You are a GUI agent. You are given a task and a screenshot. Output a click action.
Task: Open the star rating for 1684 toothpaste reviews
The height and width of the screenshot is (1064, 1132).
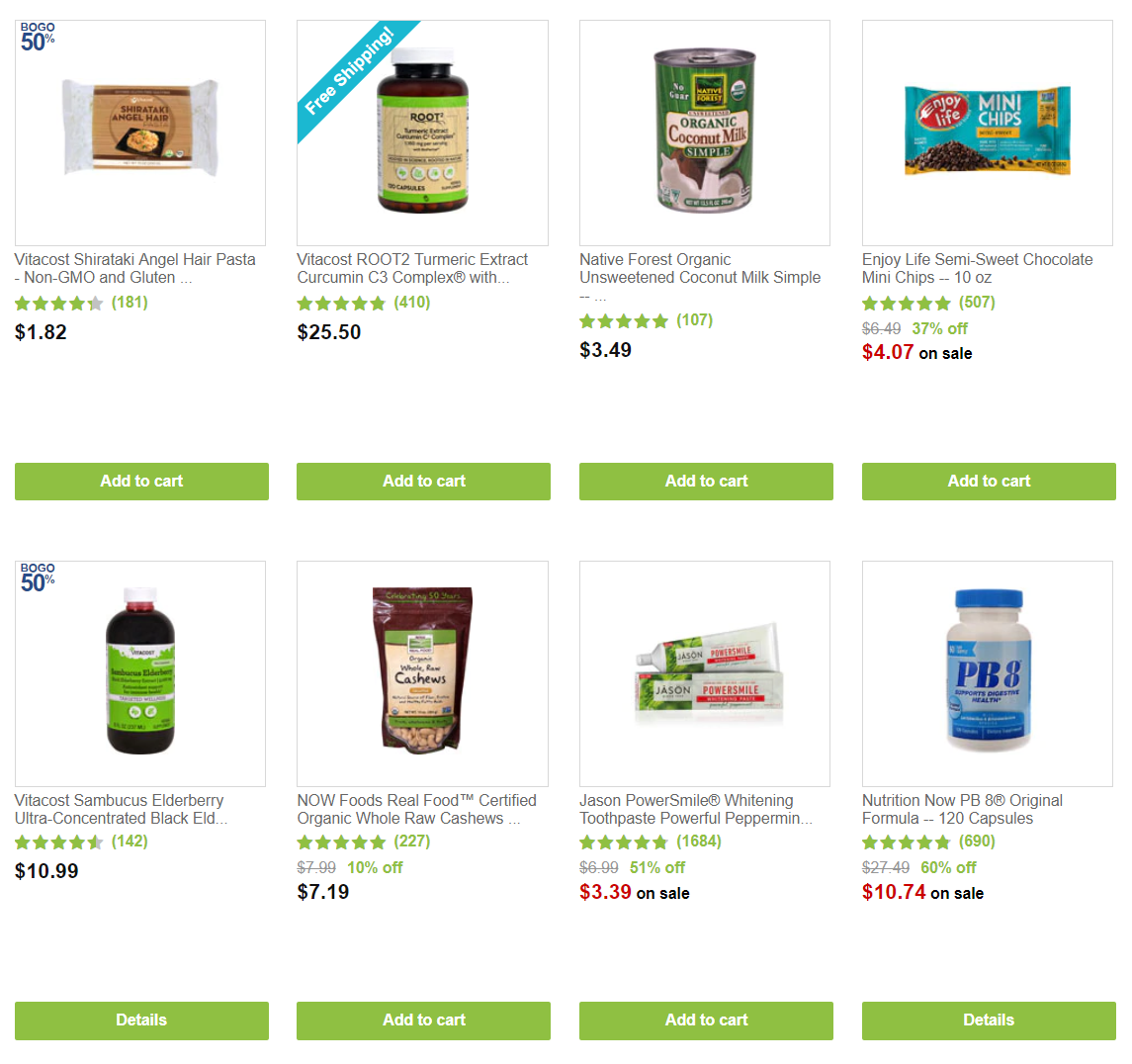point(624,842)
